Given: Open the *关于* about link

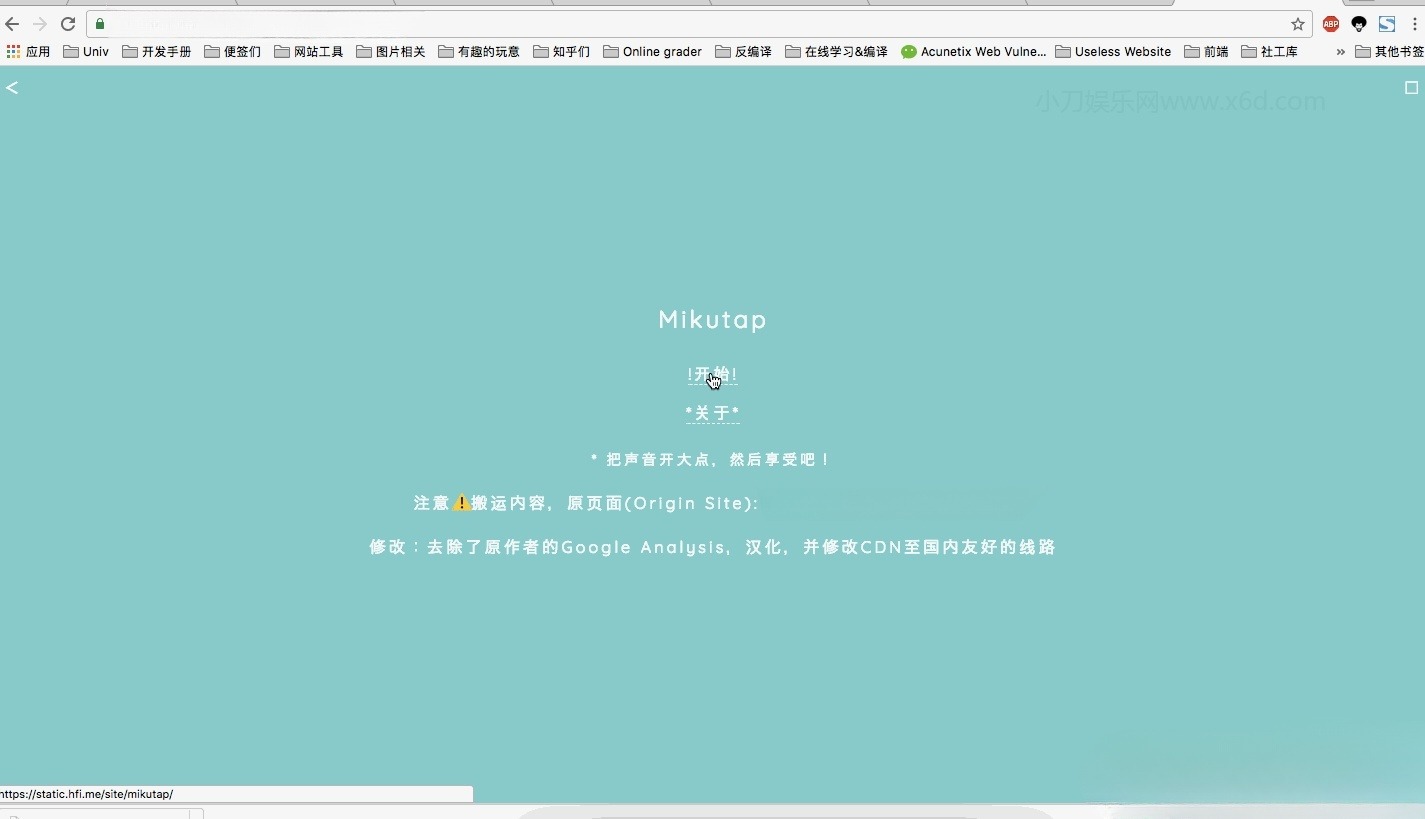Looking at the screenshot, I should coord(712,413).
